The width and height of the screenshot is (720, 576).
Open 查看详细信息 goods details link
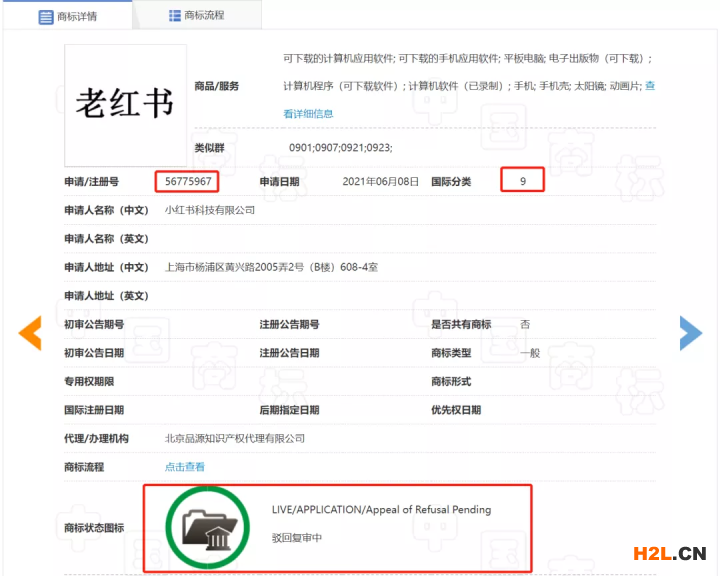[308, 113]
